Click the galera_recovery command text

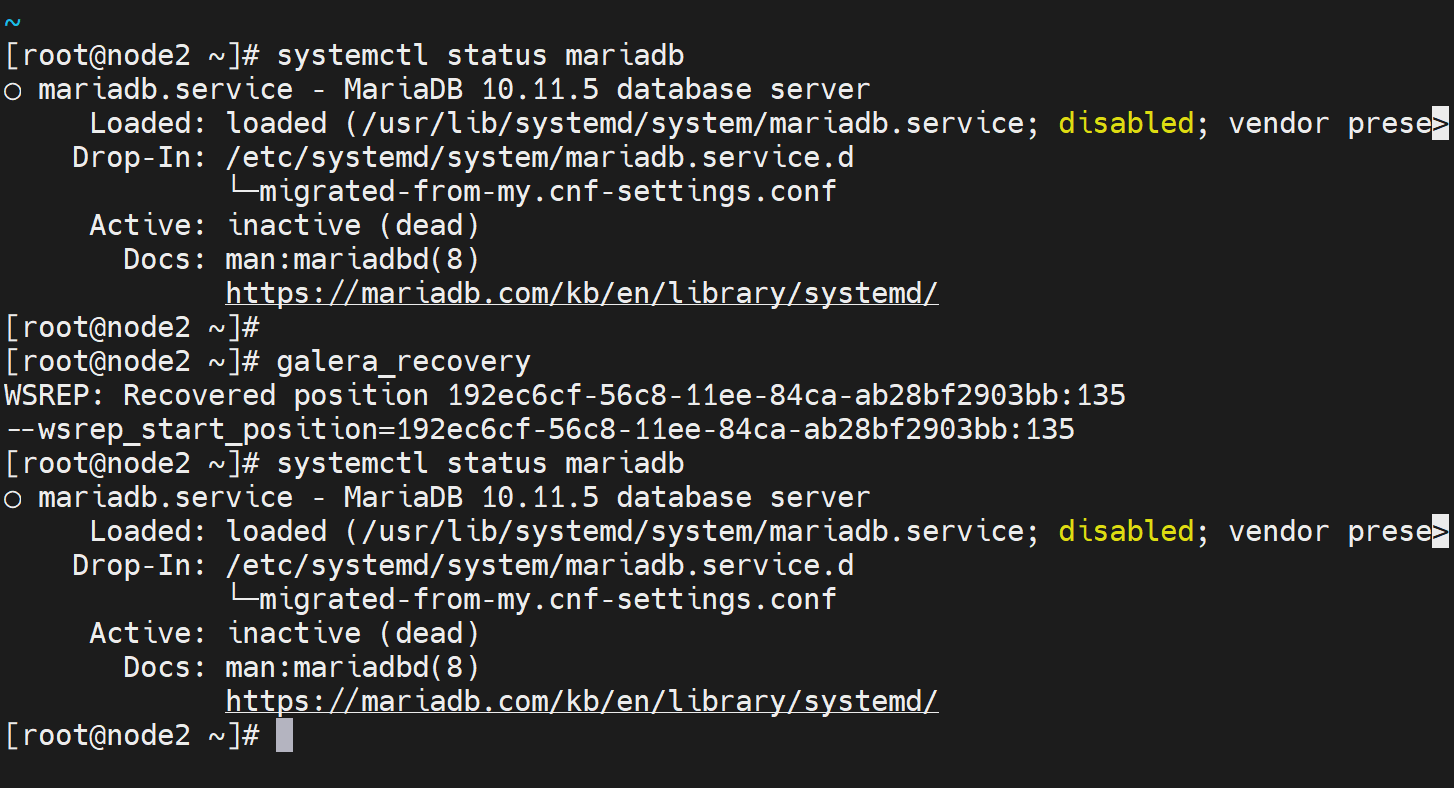(404, 362)
